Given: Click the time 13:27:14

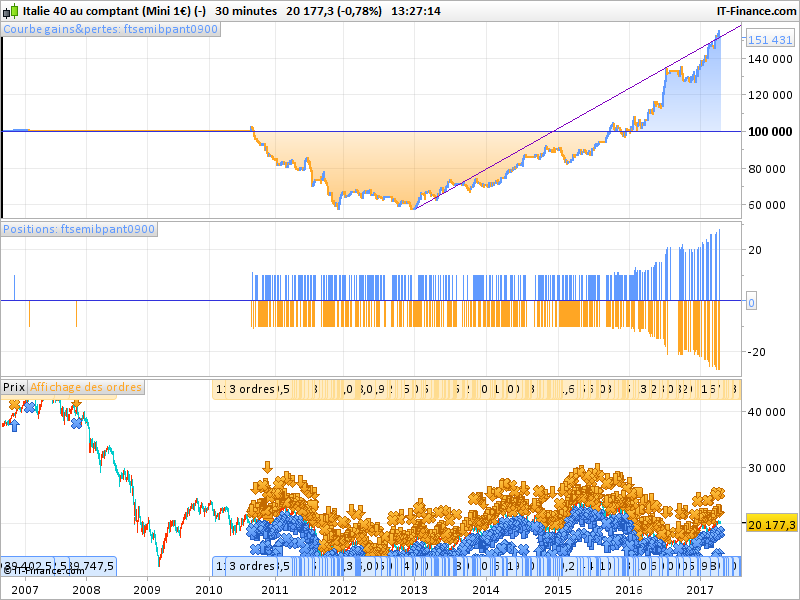Looking at the screenshot, I should pos(416,11).
